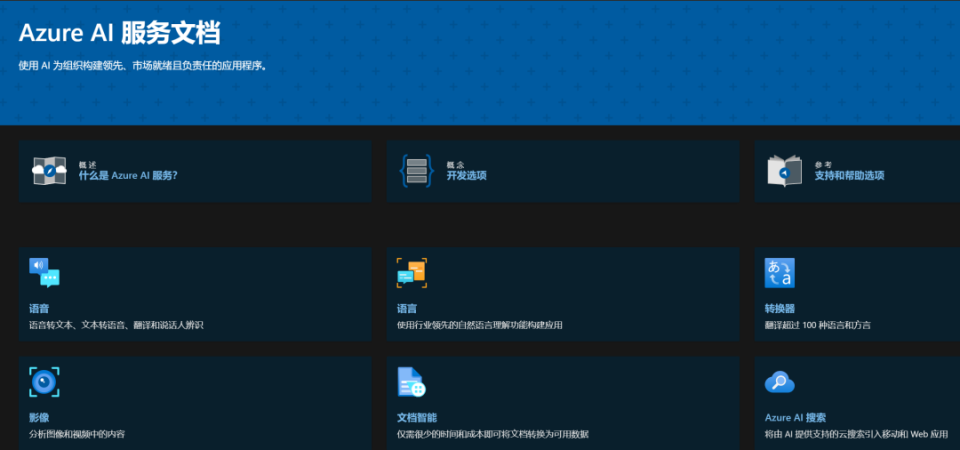Click 将由 AI 提供支持的云搜索 description text
The image size is (960, 450).
856,434
